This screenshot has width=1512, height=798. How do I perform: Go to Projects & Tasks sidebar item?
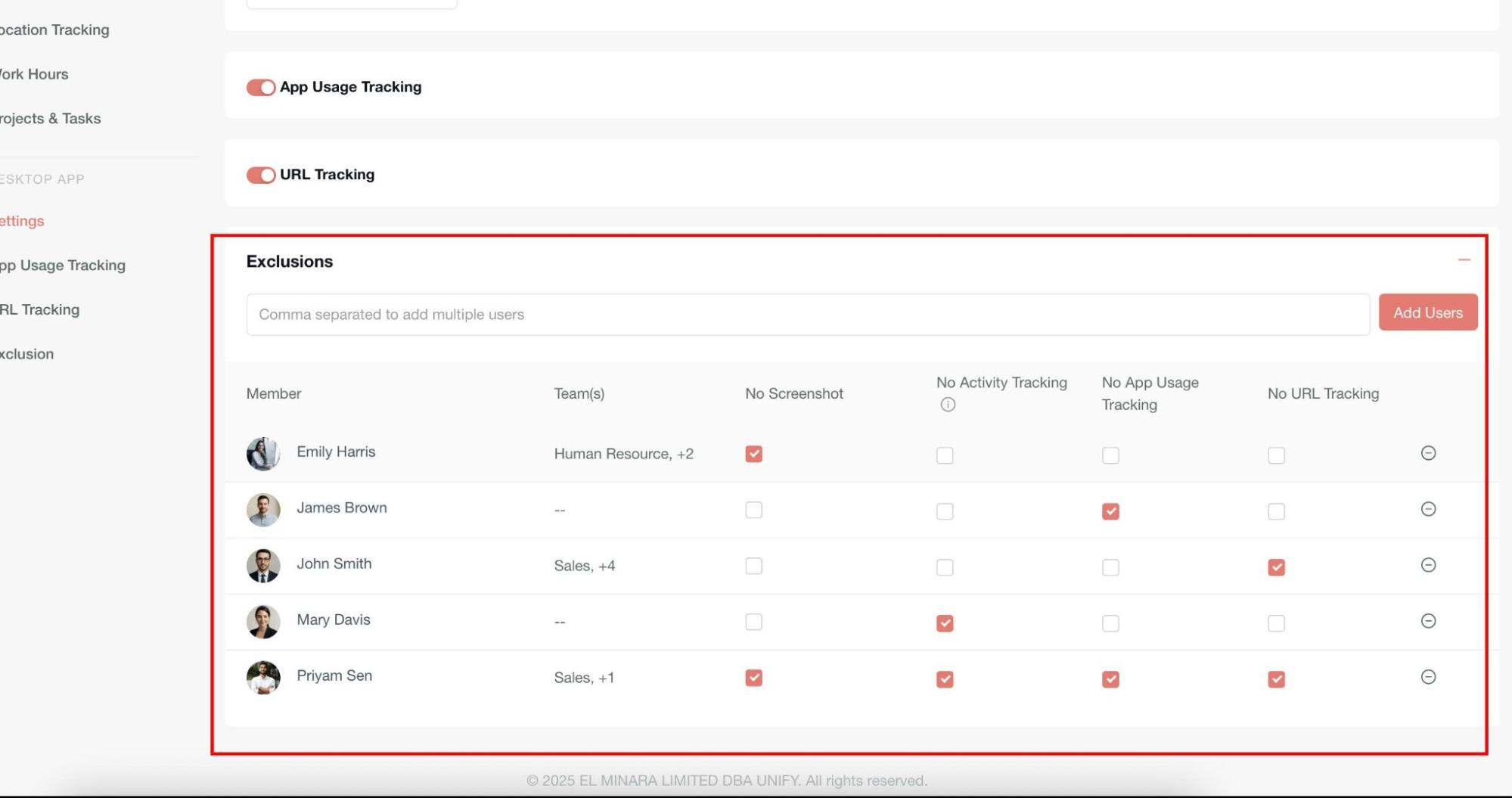[50, 119]
